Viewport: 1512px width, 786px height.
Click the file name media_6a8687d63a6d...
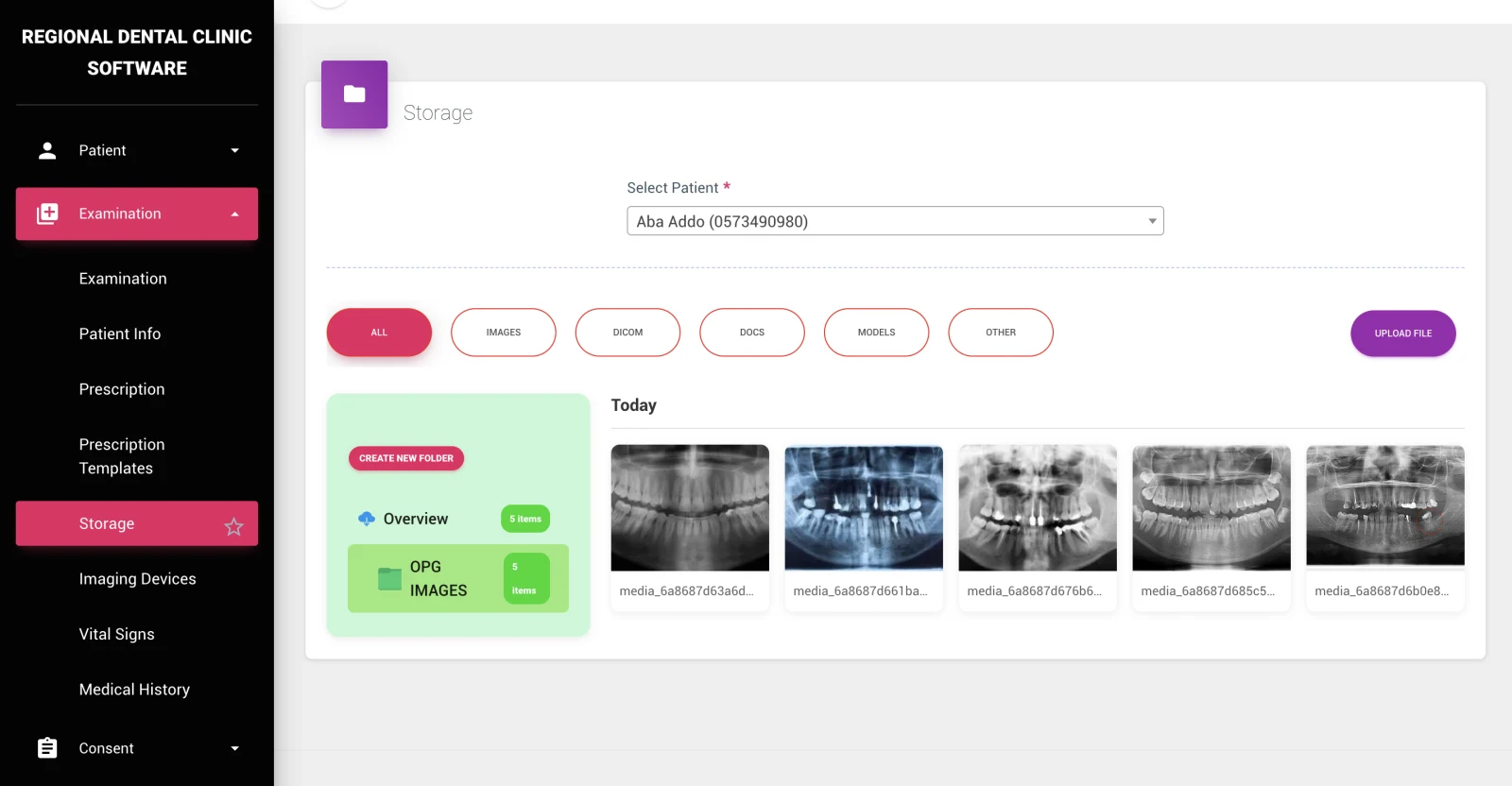click(x=687, y=591)
